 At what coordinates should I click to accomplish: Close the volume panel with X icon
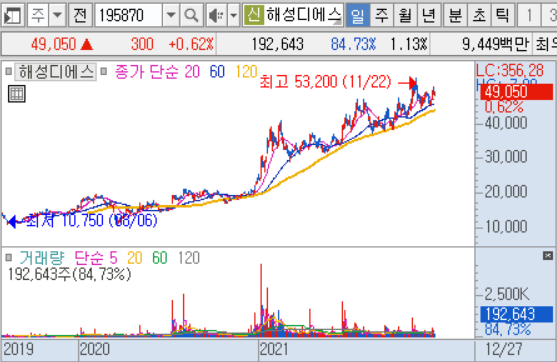tap(548, 256)
